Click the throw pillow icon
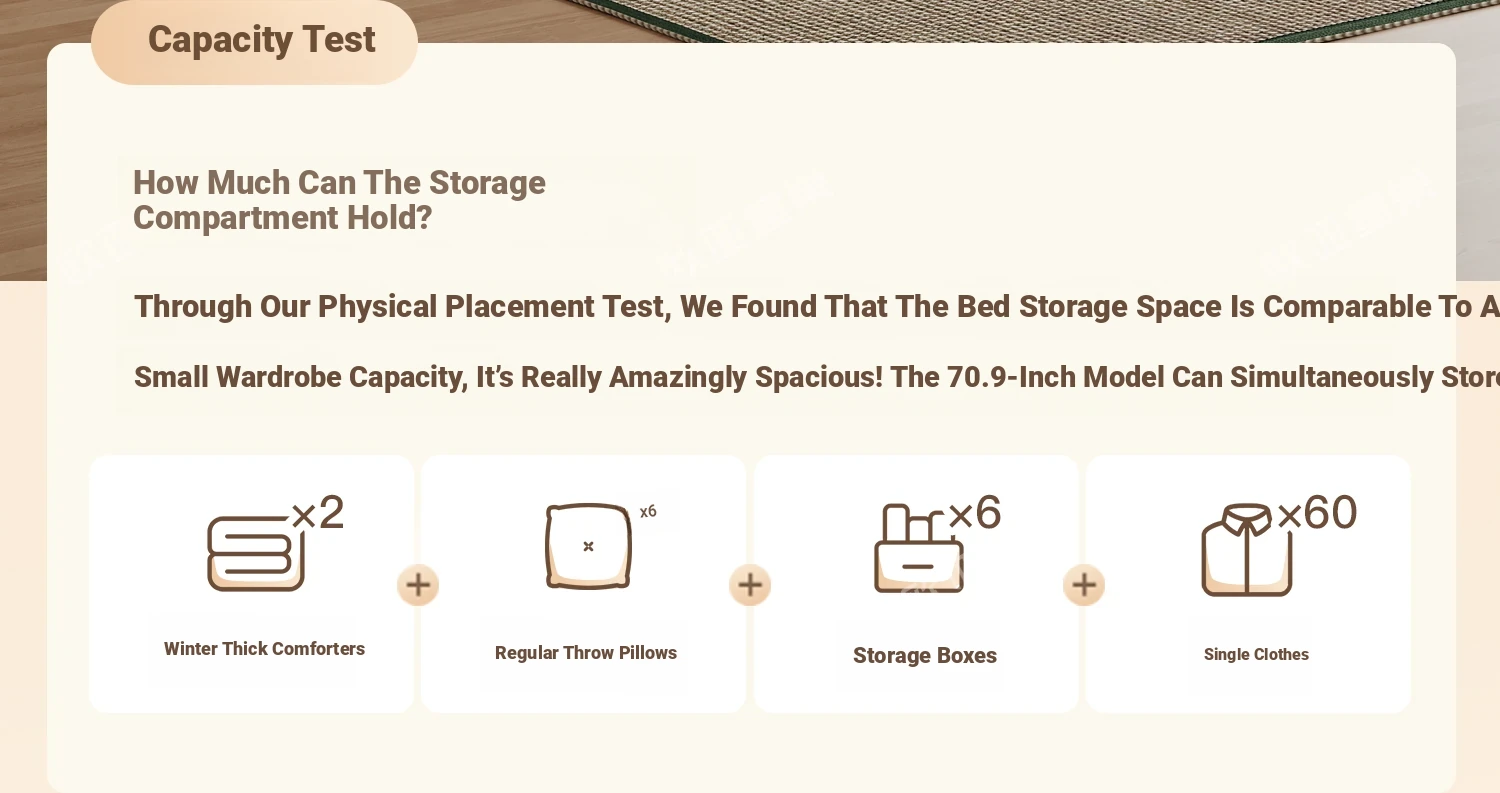Viewport: 1500px width, 793px height. 588,546
